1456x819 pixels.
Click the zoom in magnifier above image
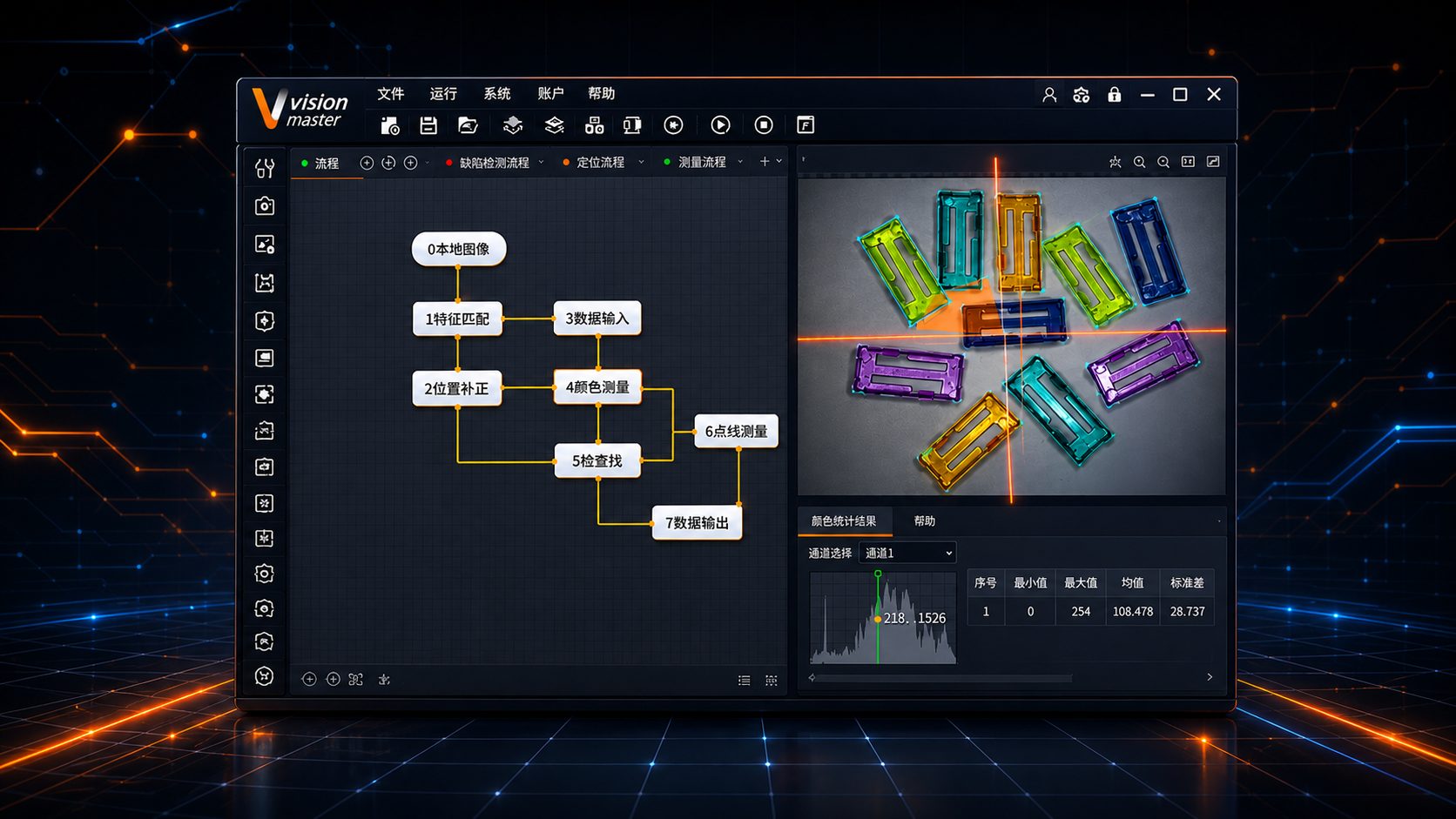pyautogui.click(x=1139, y=162)
